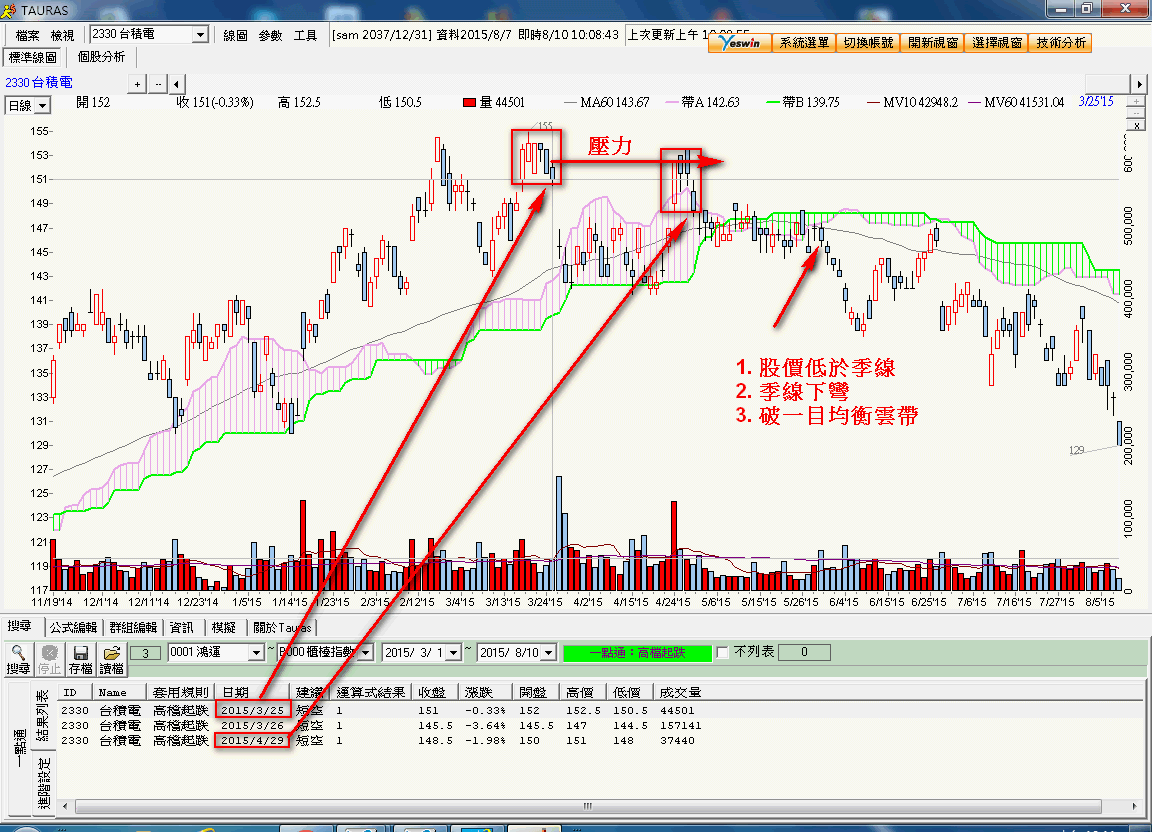Click the green 帶B legend line

[x=773, y=103]
